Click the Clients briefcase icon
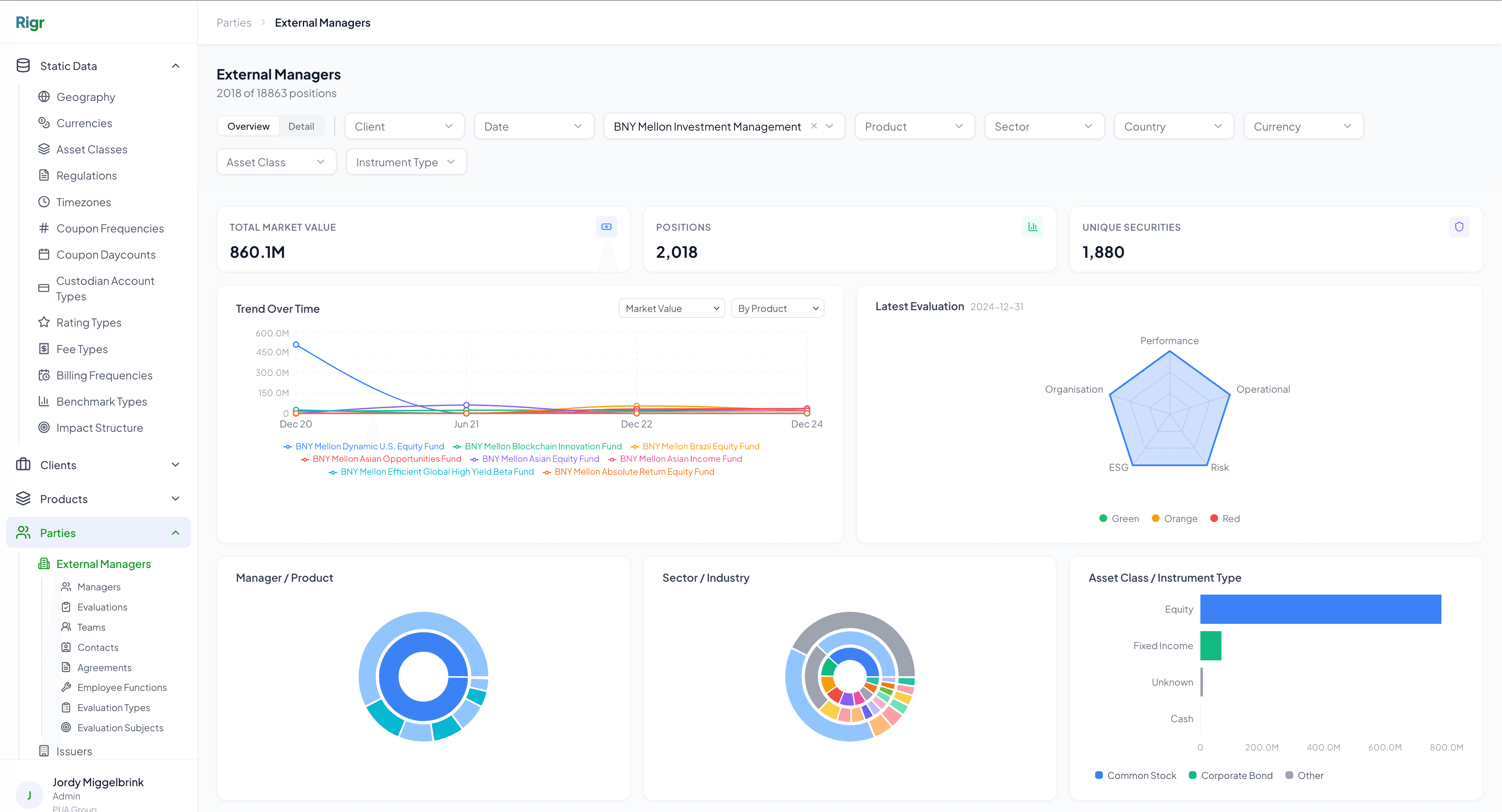 [x=23, y=465]
